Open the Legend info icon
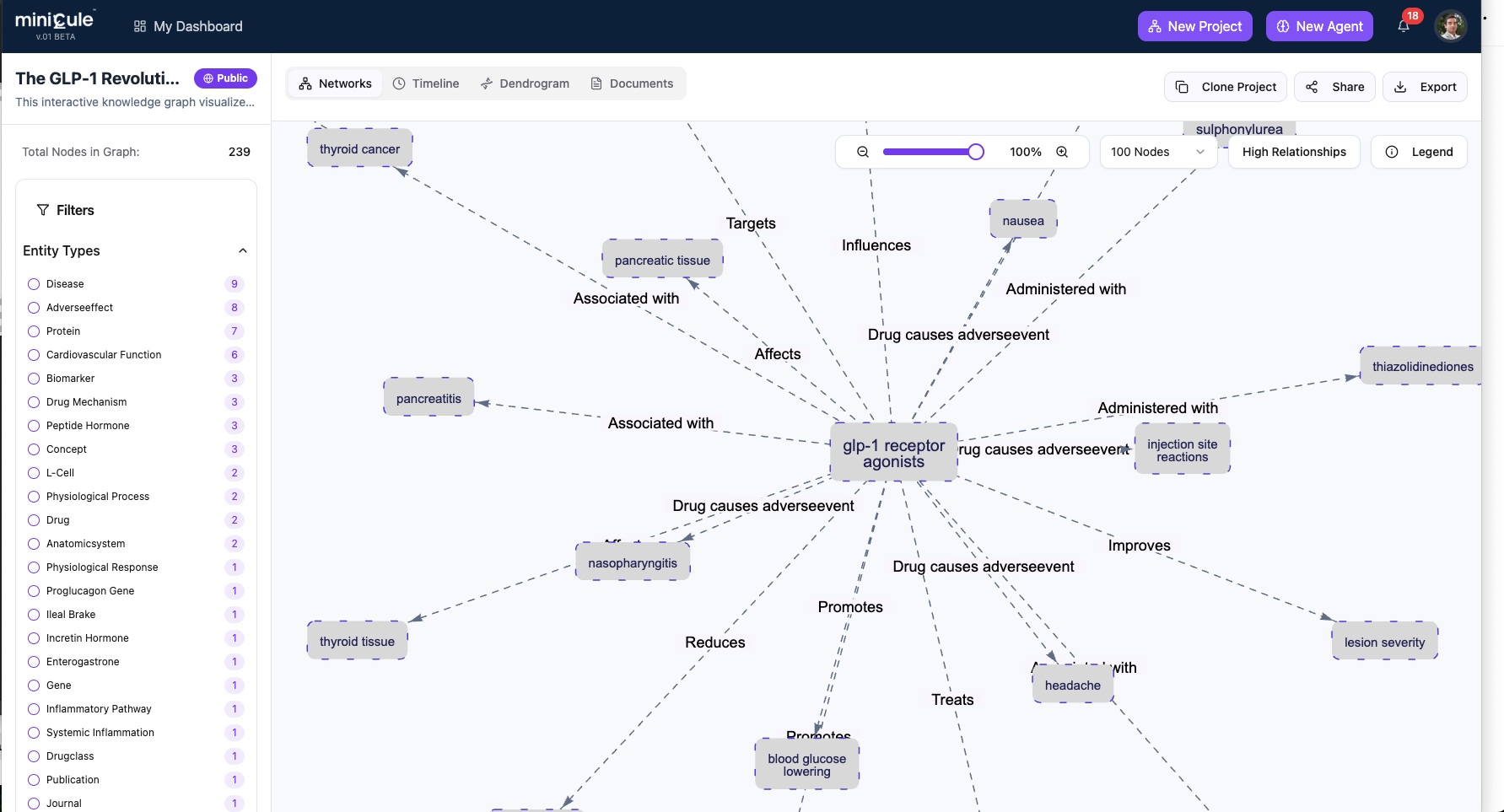Viewport: 1504px width, 812px height. pos(1391,152)
